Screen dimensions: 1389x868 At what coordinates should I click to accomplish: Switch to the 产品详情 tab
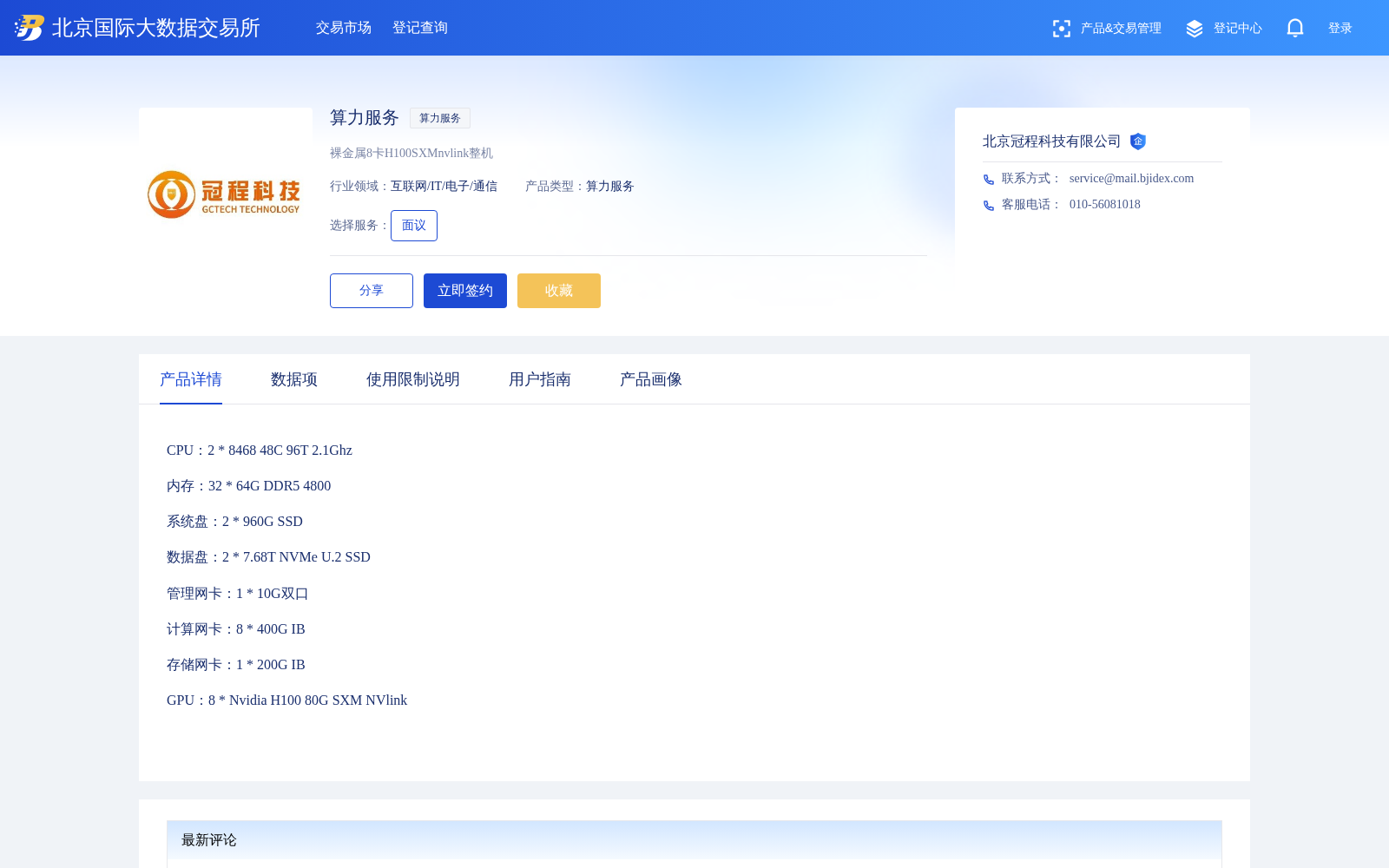191,379
